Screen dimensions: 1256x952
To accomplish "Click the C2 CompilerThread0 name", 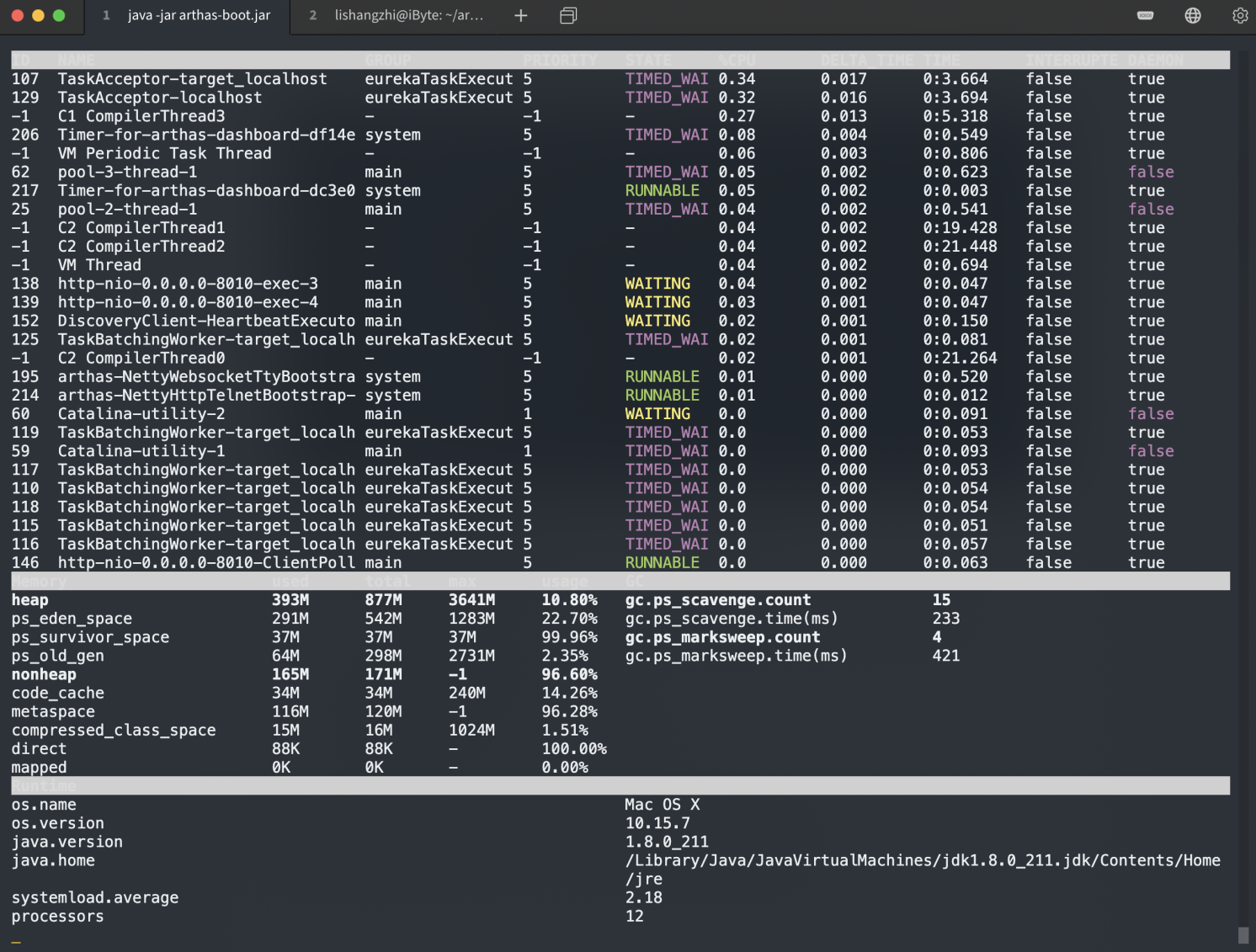I will click(141, 358).
